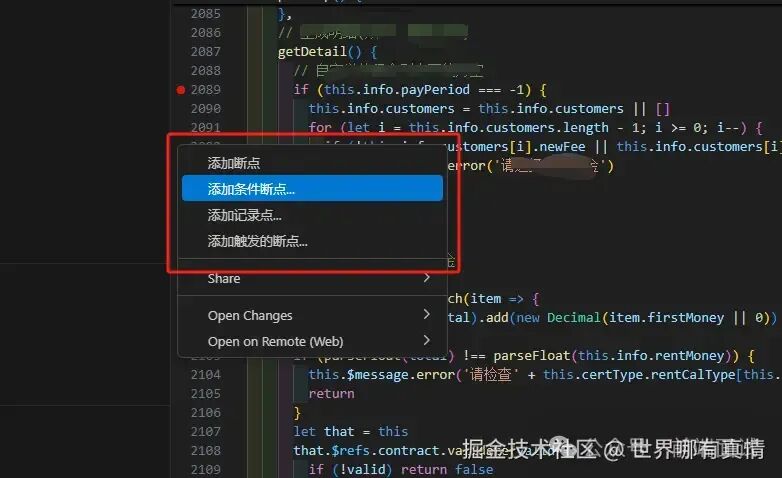Click line number 2104 in the gutter
This screenshot has width=782, height=478.
[x=205, y=375]
